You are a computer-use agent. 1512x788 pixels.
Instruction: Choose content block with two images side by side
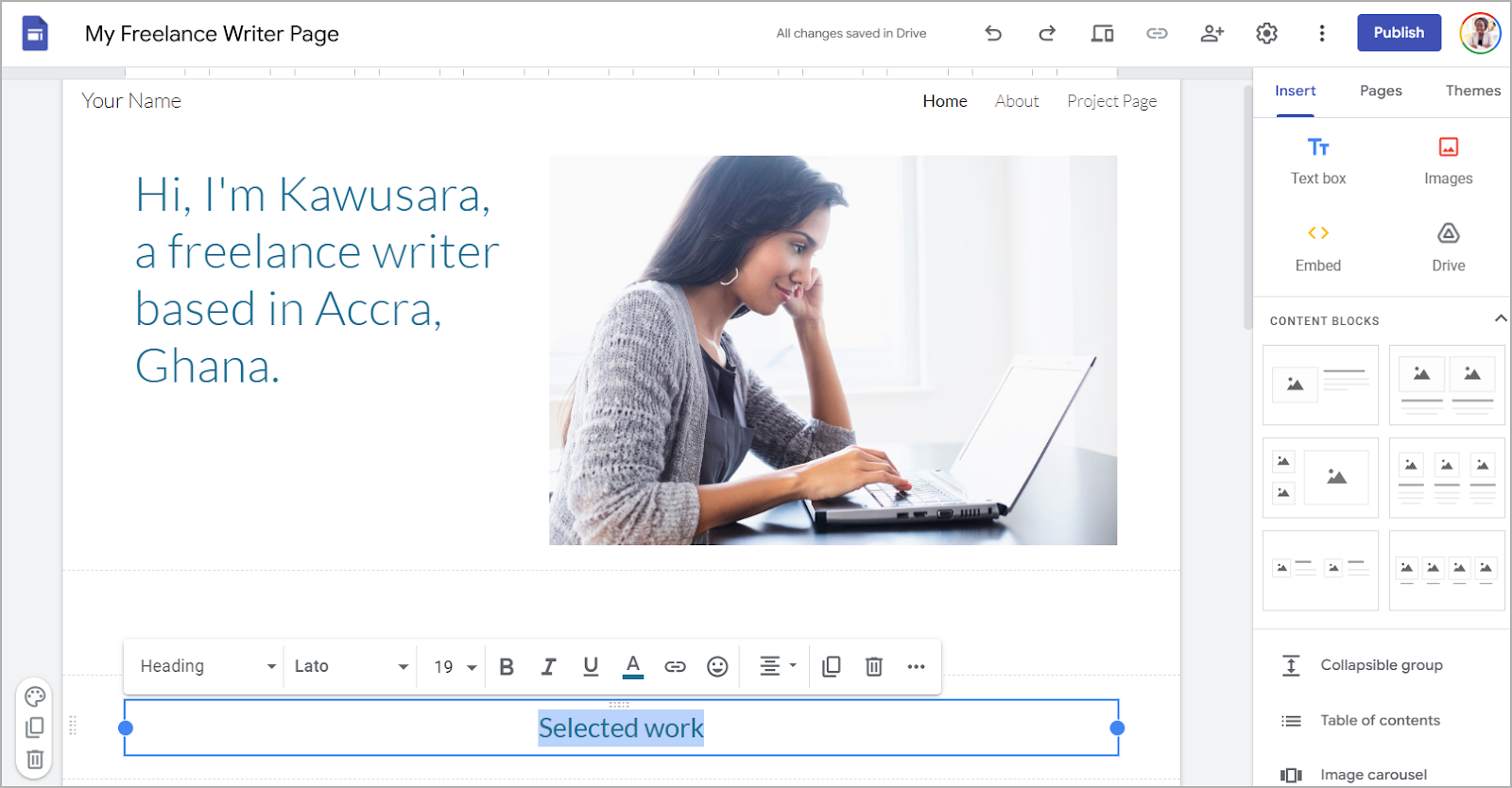pyautogui.click(x=1447, y=385)
